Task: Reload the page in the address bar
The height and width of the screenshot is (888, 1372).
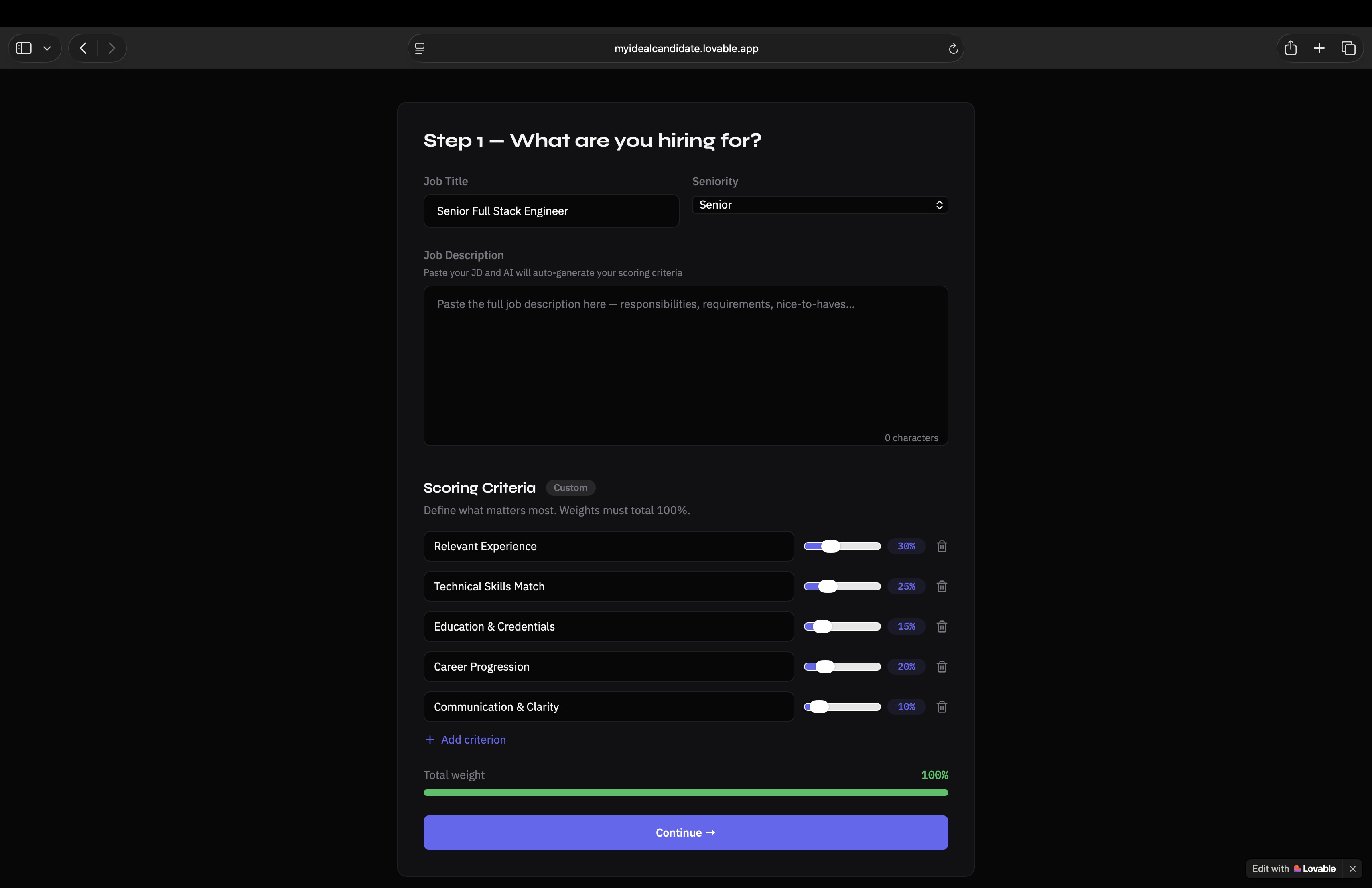Action: [x=953, y=49]
